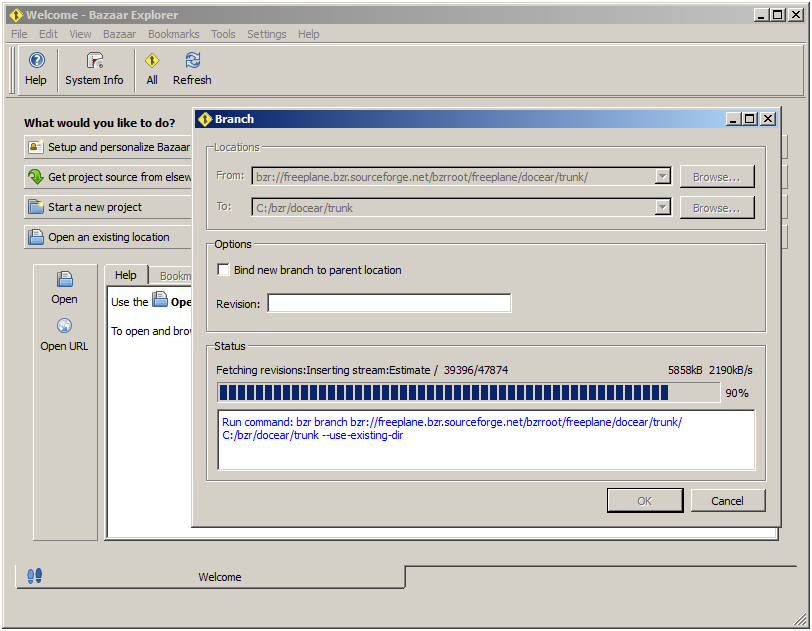Click green Get project source icon
Viewport: 812px width, 631px height.
(x=36, y=177)
